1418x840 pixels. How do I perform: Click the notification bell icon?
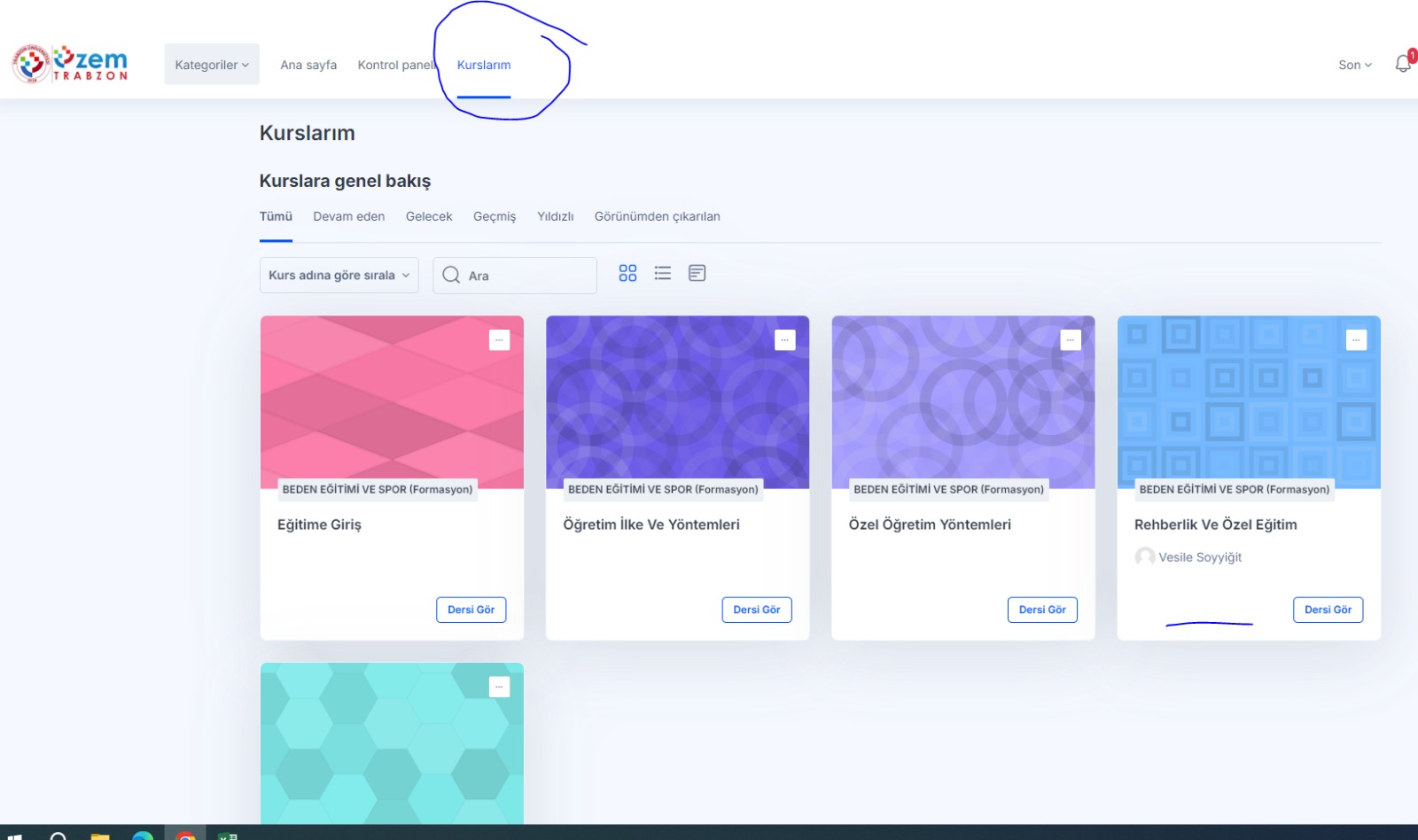[1402, 64]
